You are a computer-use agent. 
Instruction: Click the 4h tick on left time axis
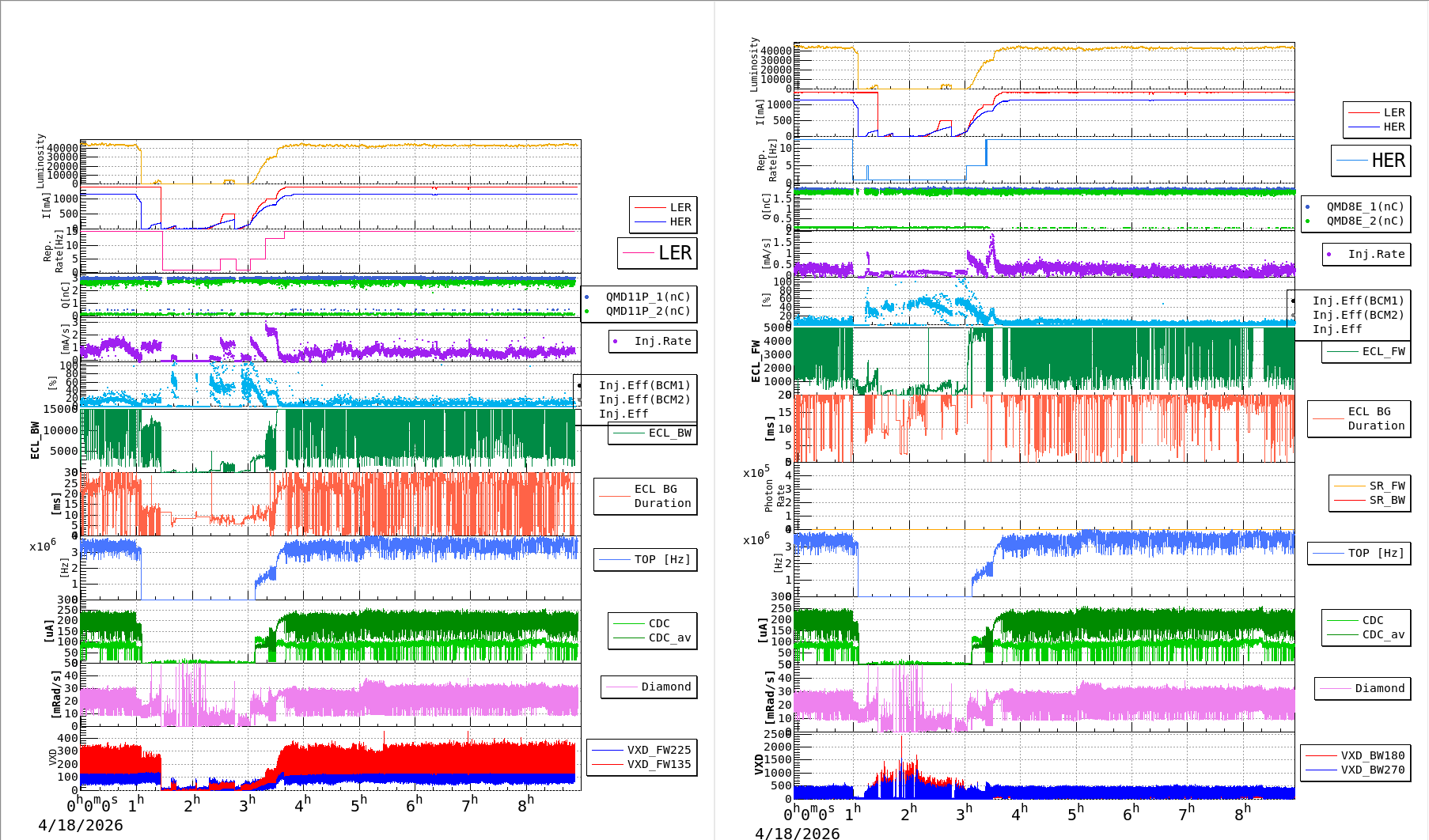302,804
